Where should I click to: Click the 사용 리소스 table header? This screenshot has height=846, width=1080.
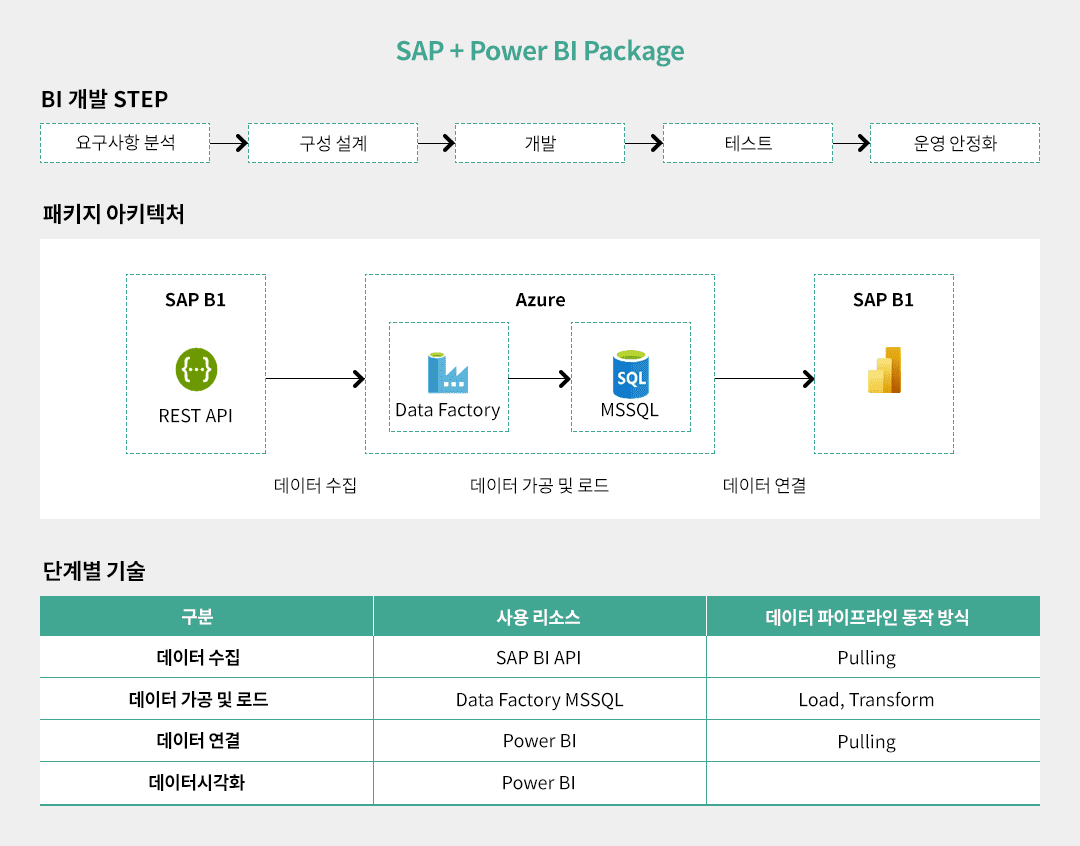[x=539, y=617]
